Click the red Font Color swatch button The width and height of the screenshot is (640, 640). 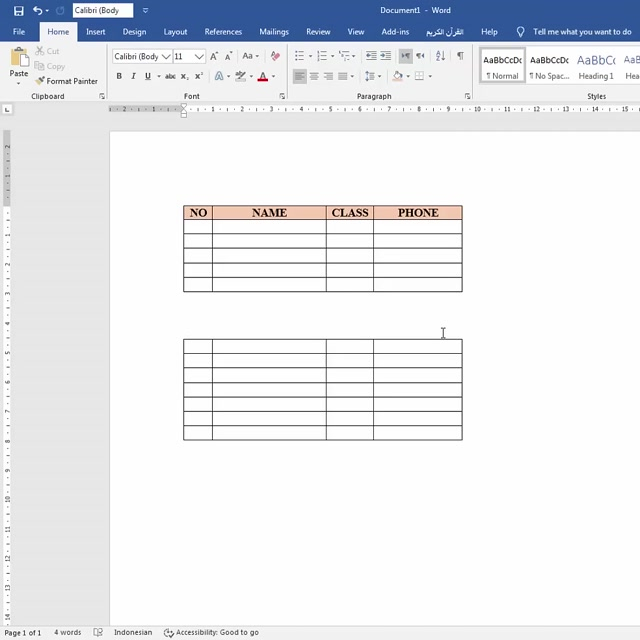click(x=263, y=76)
